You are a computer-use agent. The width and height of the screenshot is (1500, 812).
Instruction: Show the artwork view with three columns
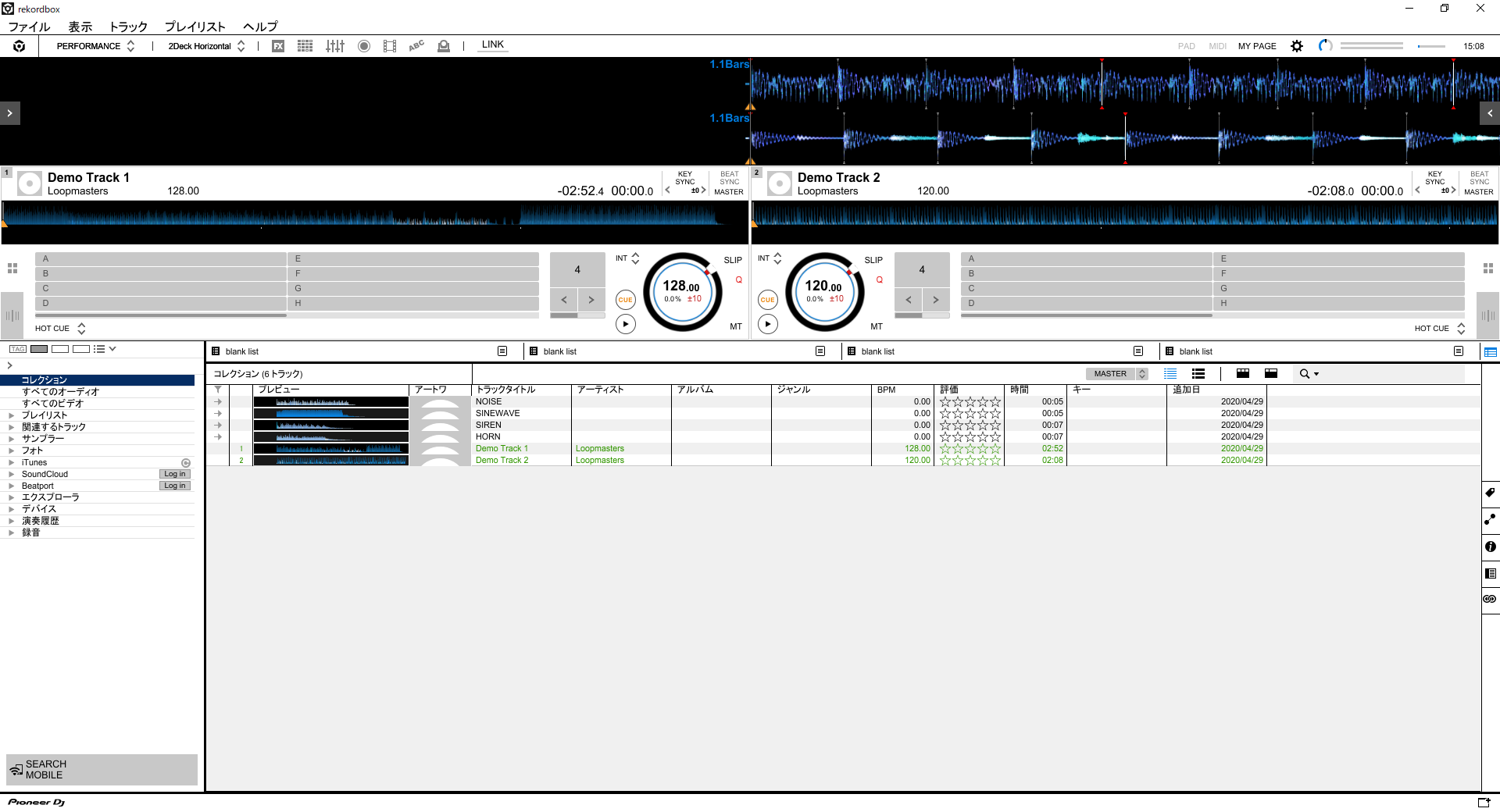pos(1243,374)
